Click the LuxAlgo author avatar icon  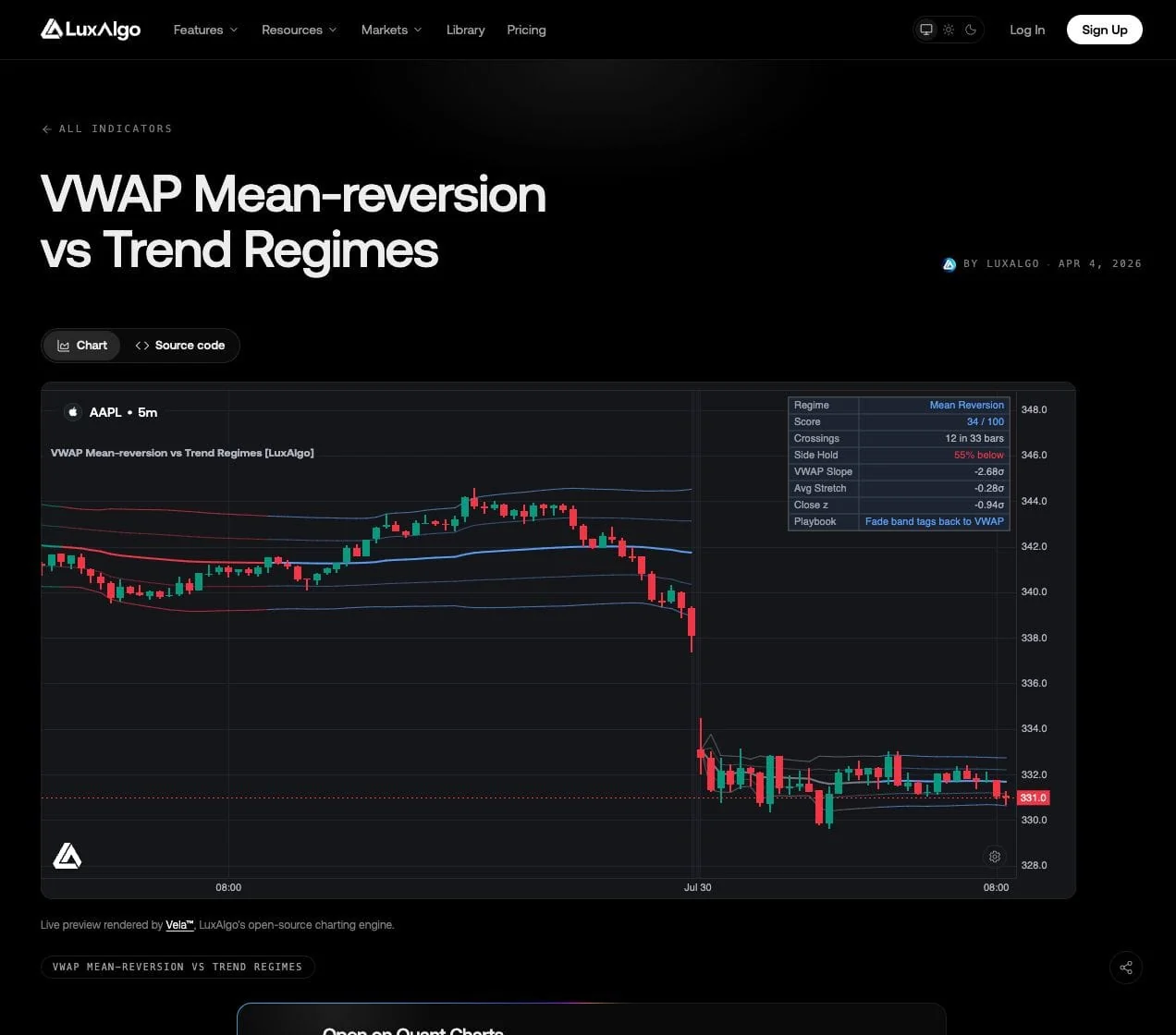[x=949, y=264]
